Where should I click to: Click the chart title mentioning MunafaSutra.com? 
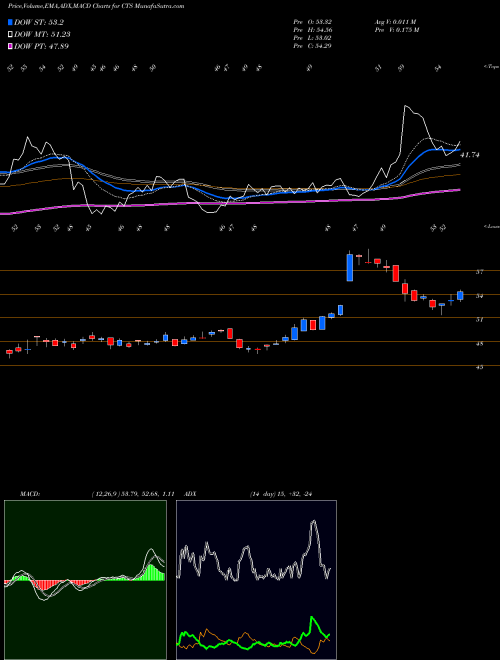96,6
